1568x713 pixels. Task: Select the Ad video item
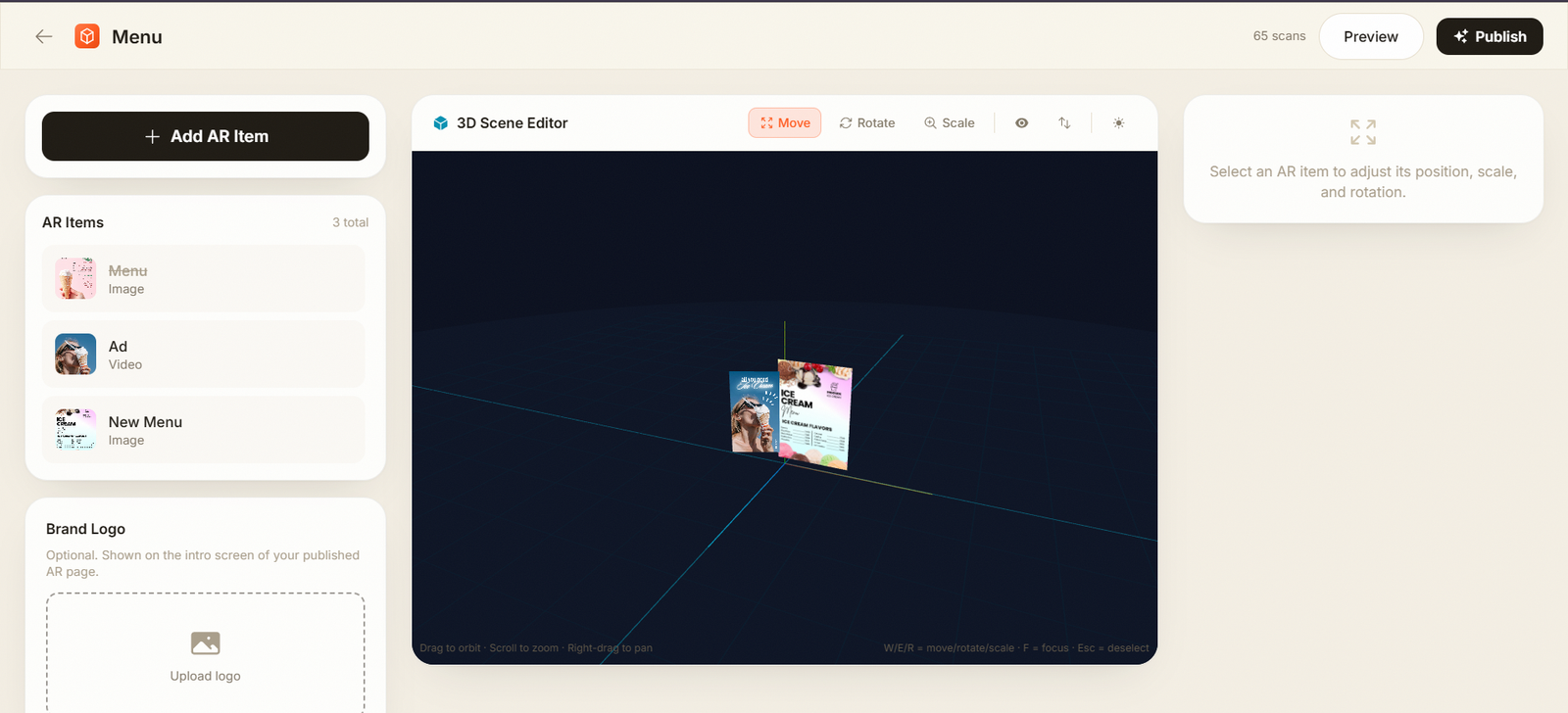point(204,355)
